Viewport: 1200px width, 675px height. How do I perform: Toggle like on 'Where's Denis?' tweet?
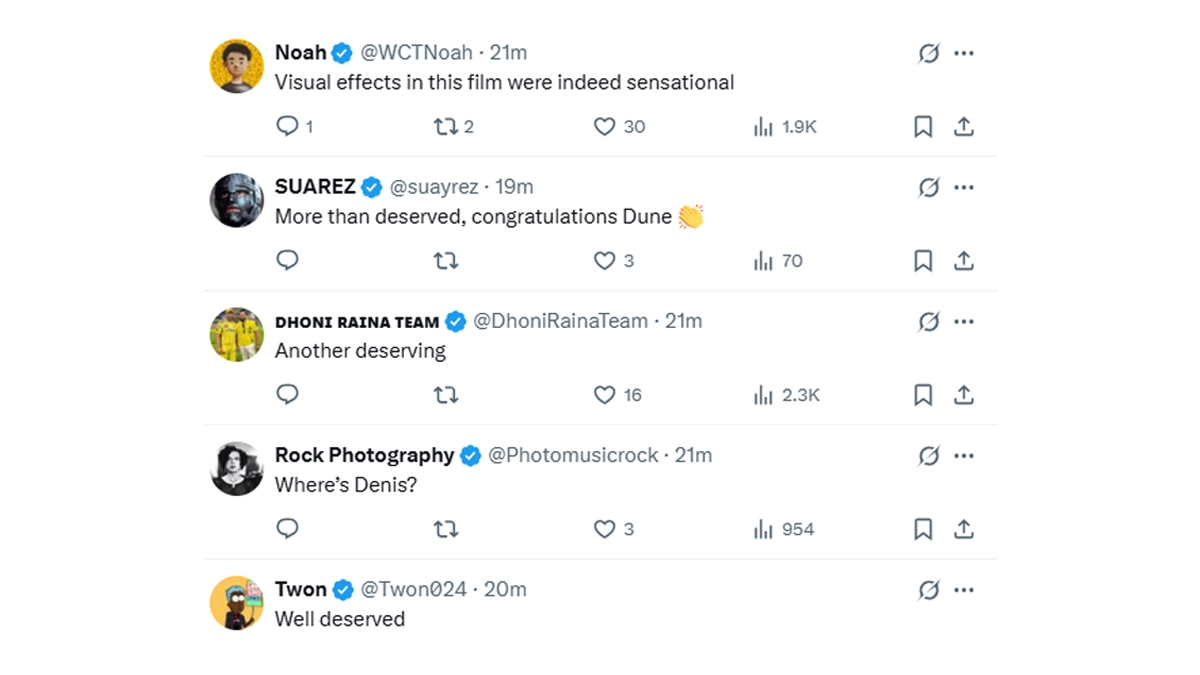[604, 529]
